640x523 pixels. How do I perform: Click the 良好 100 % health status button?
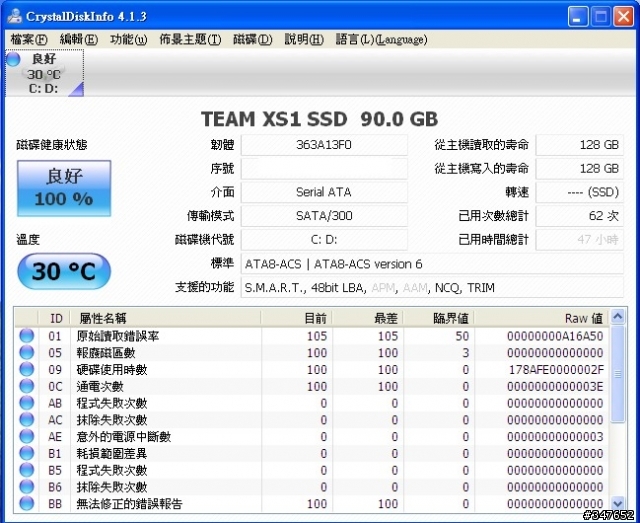click(x=64, y=188)
